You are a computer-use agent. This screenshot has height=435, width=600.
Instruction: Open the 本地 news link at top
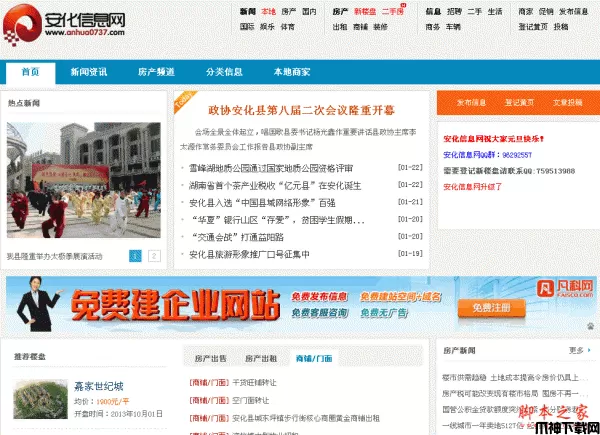268,12
